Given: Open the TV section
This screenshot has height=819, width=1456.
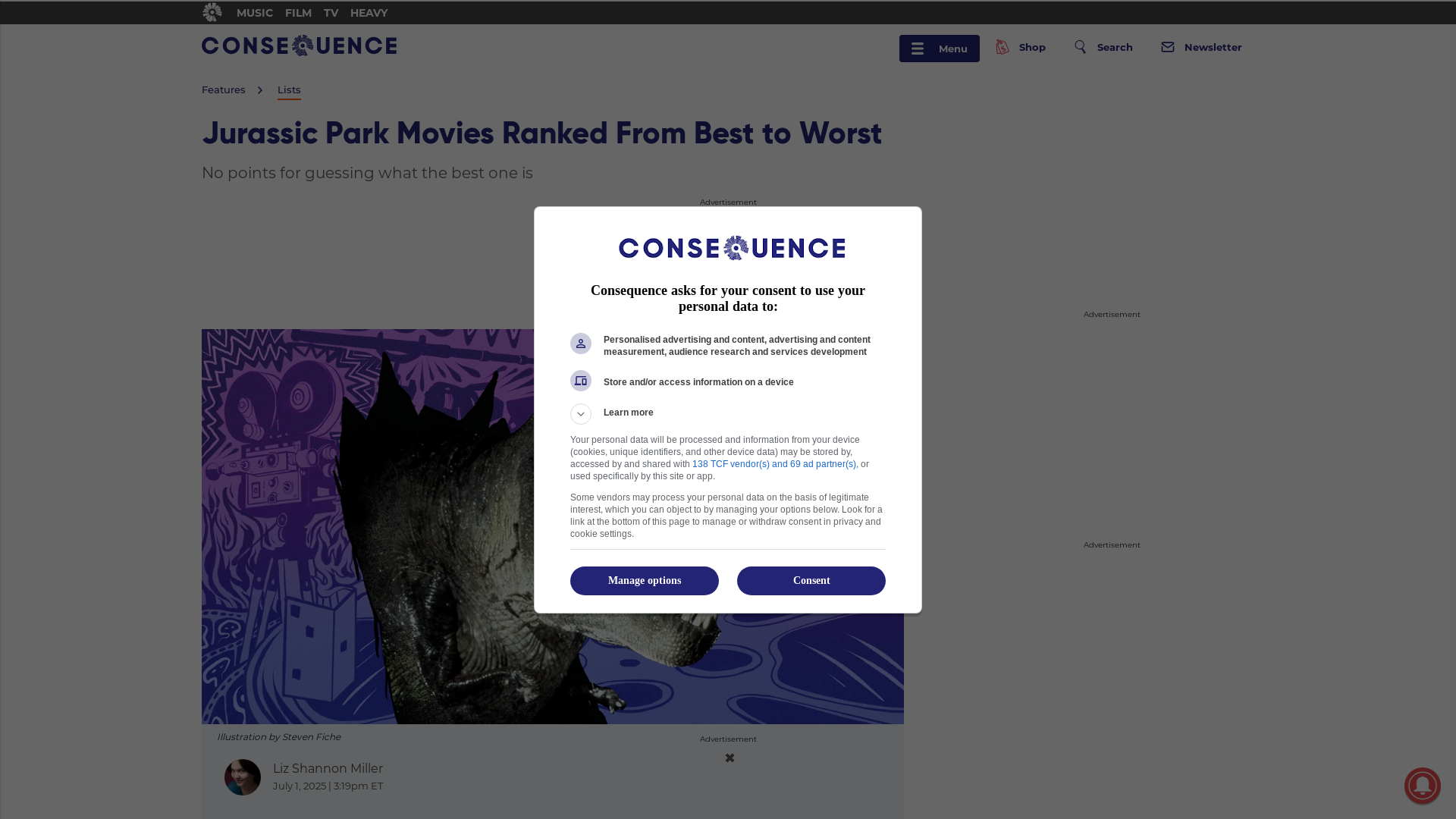Looking at the screenshot, I should click(x=331, y=13).
